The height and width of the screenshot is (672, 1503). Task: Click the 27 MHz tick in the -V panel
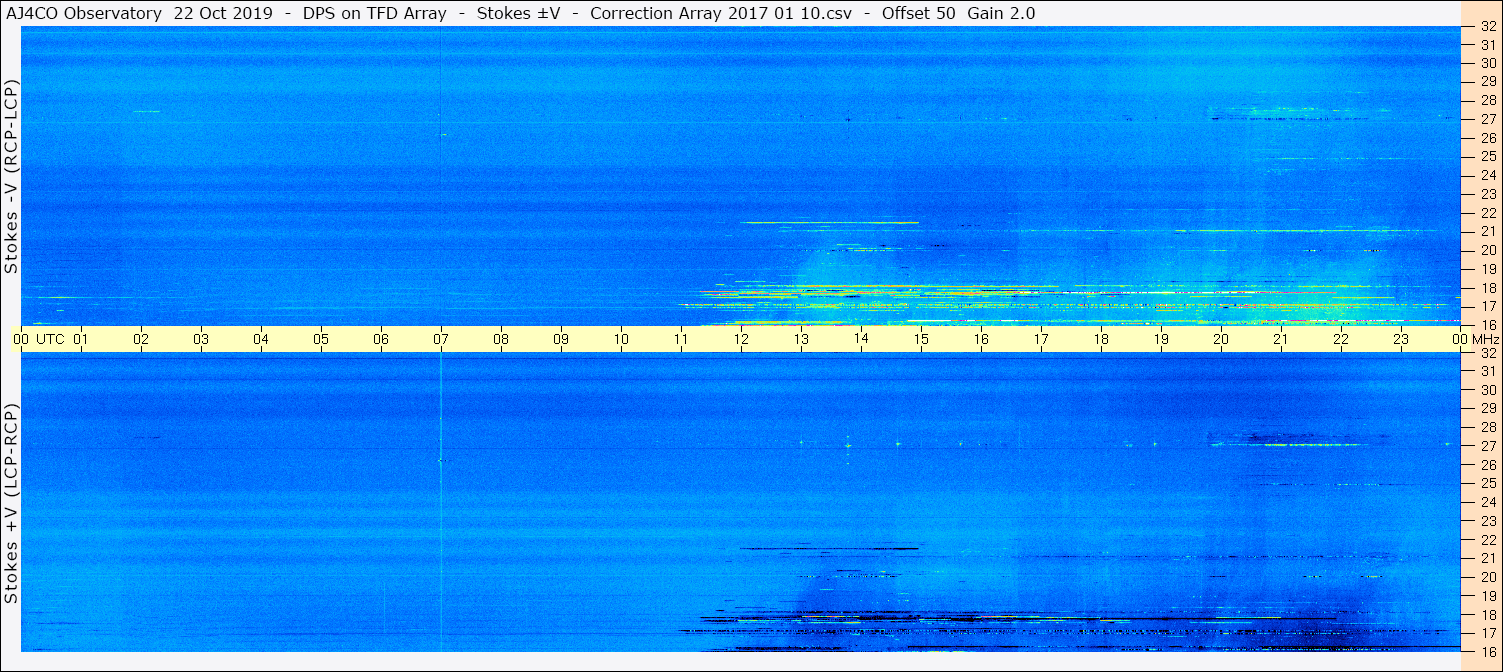point(1488,119)
